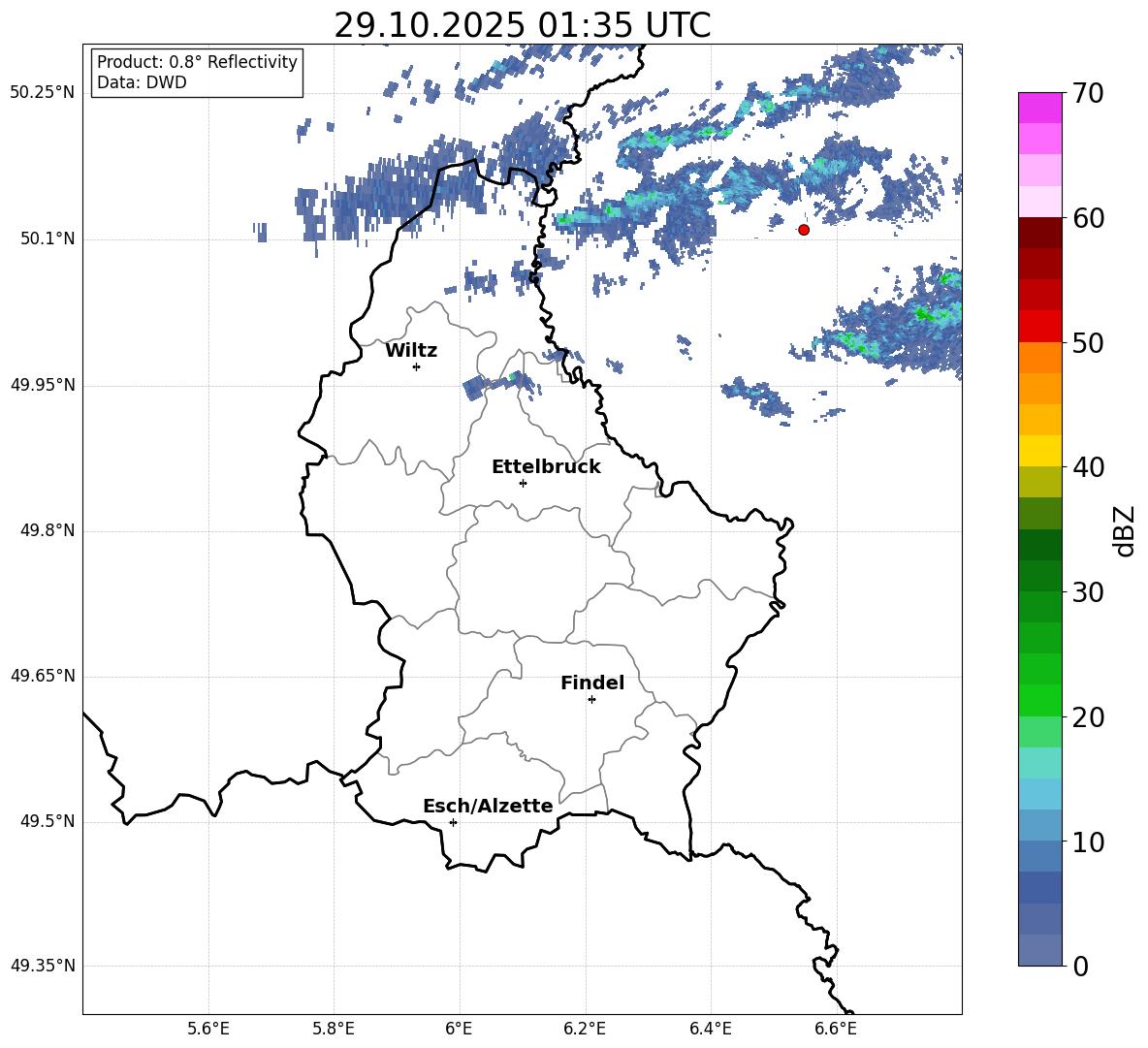Viewport: 1148px width, 1048px height.
Task: Click the colorbar tick label 70
Action: (x=1088, y=94)
